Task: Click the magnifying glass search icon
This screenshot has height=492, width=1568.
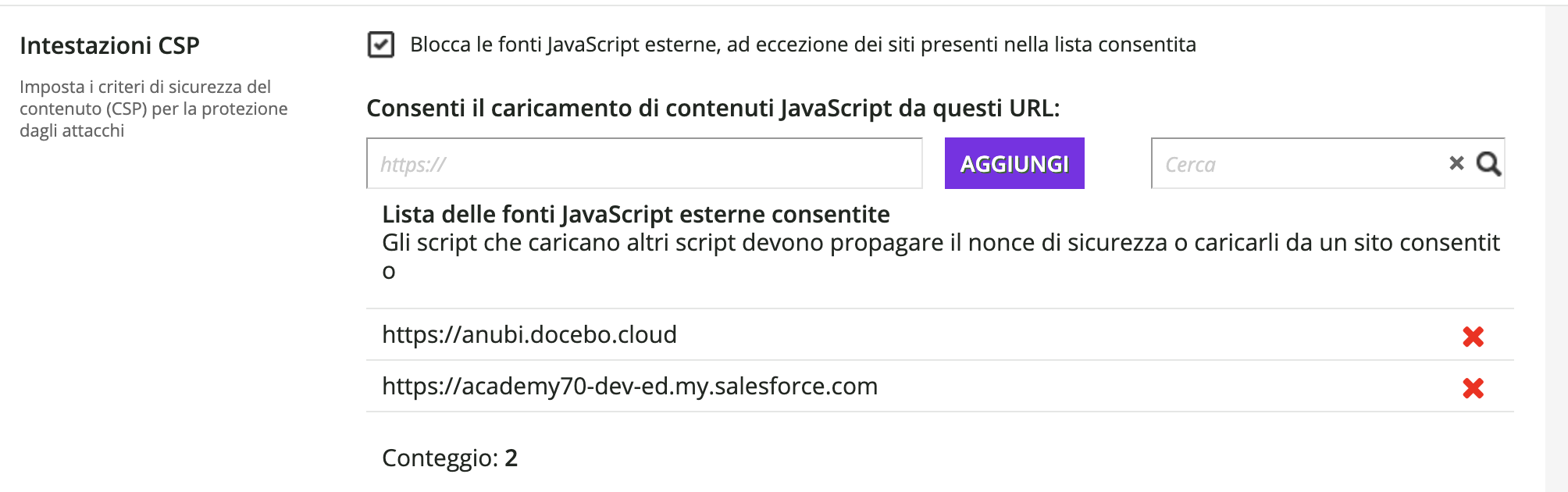Action: (x=1488, y=164)
